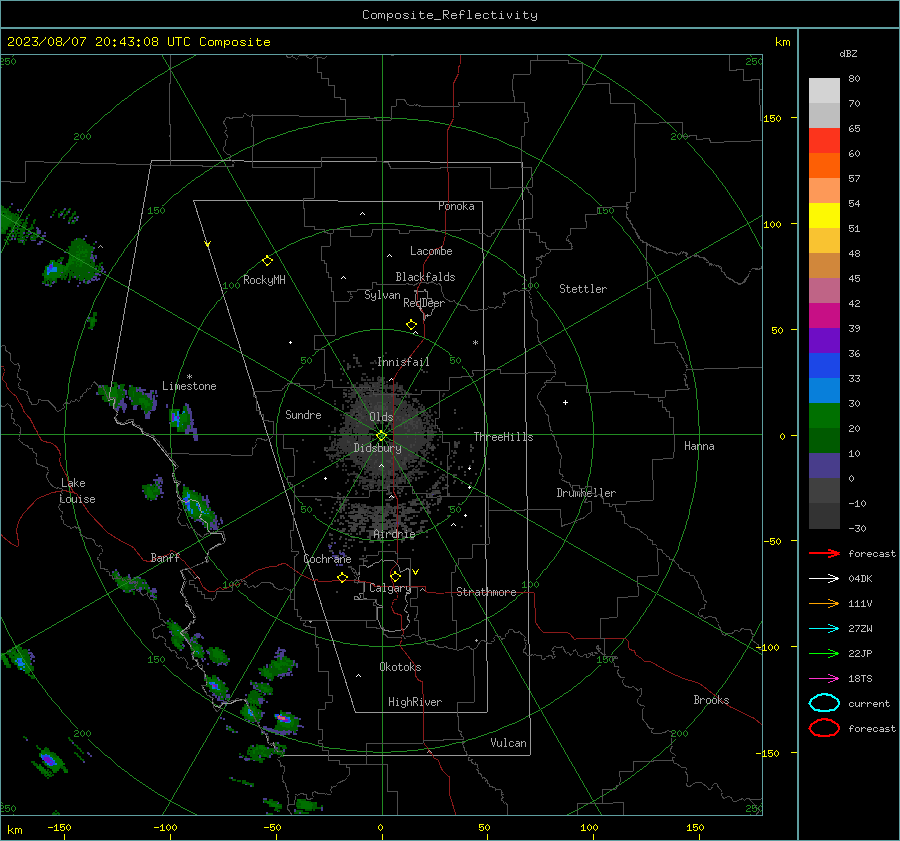Choose the blue 36-33 dBZ band
This screenshot has height=841, width=900.
824,366
